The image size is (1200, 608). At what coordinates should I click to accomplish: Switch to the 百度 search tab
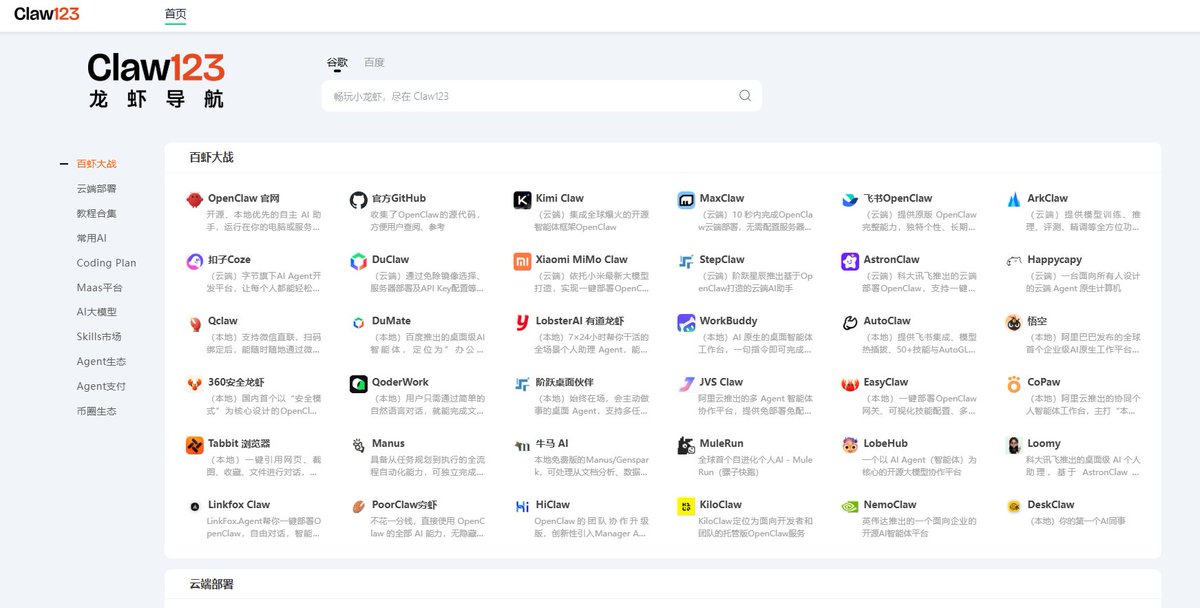(x=374, y=62)
